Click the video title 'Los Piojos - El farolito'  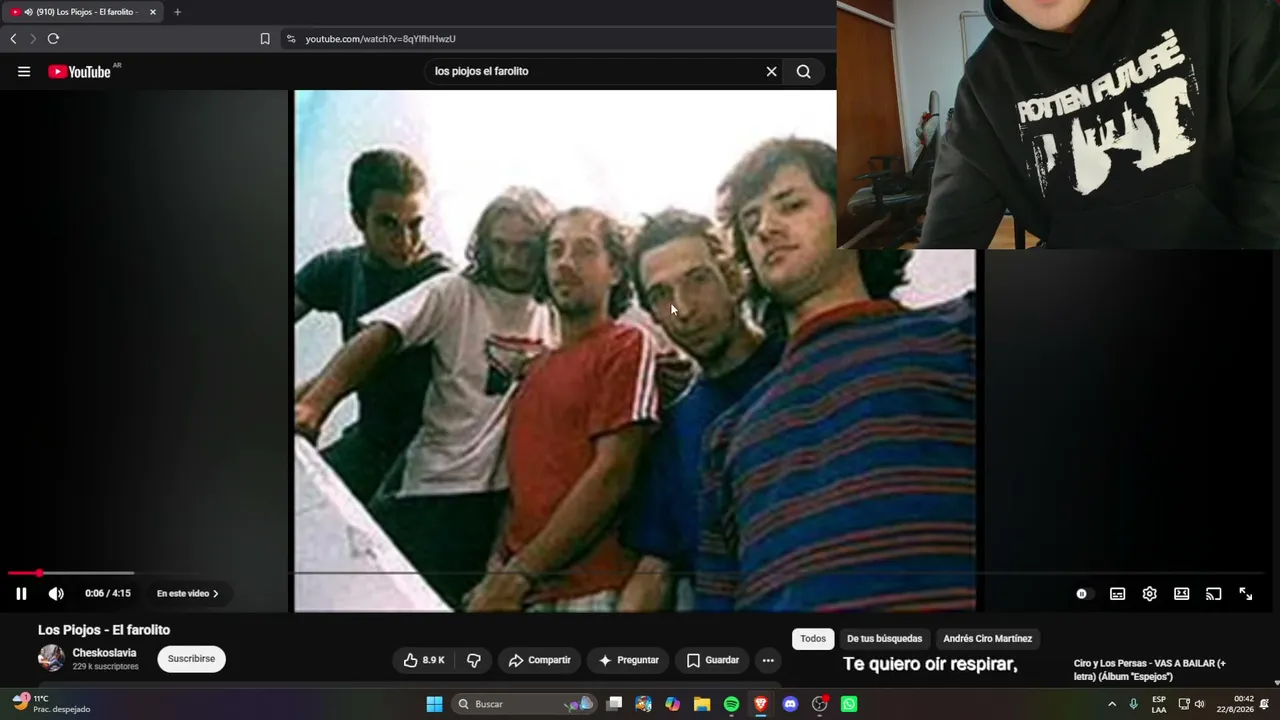[104, 630]
